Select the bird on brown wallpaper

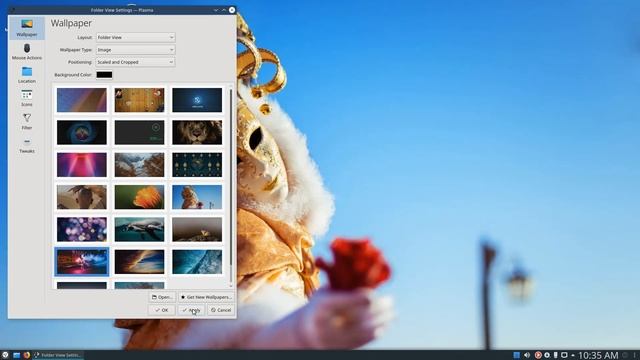82,197
